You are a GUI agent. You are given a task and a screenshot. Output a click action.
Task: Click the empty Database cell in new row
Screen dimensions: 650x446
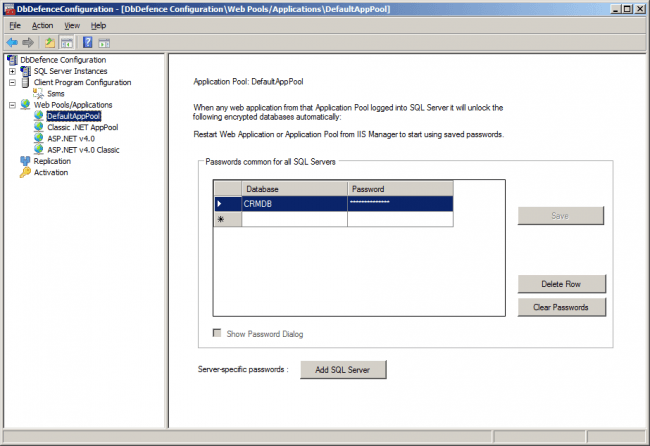click(x=294, y=219)
